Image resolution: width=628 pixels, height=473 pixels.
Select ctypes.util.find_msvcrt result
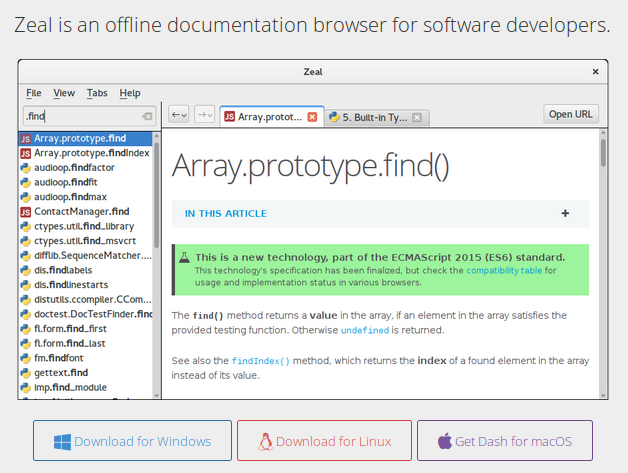86,241
